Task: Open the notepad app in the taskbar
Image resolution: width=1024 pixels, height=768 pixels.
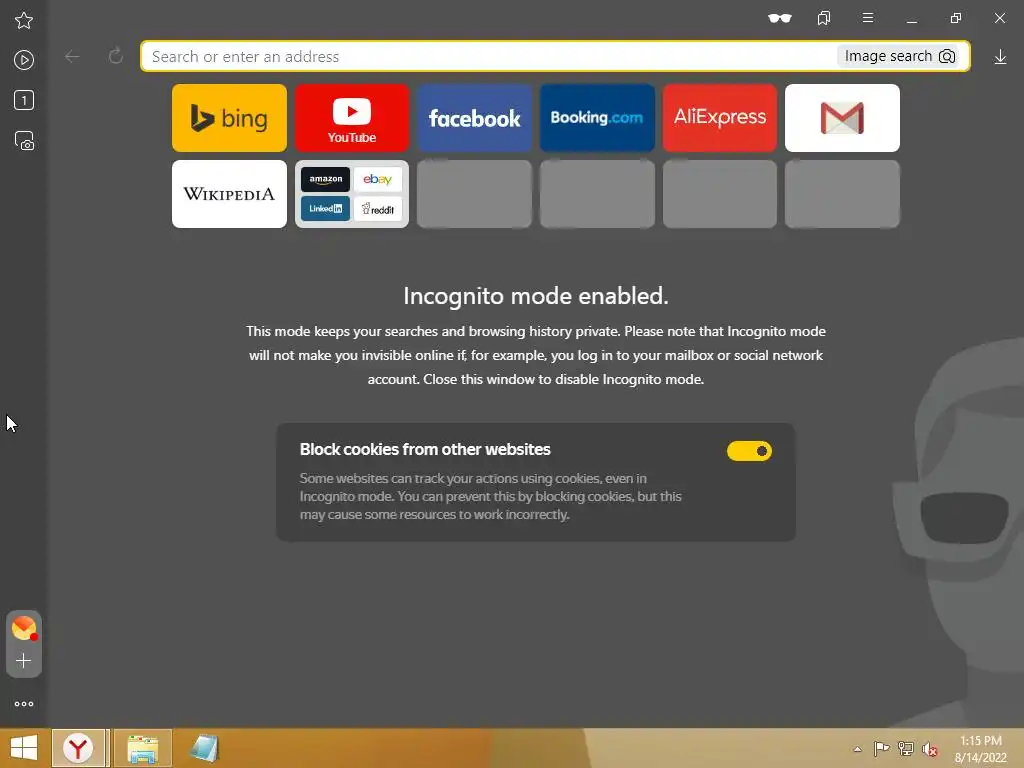Action: [x=204, y=748]
